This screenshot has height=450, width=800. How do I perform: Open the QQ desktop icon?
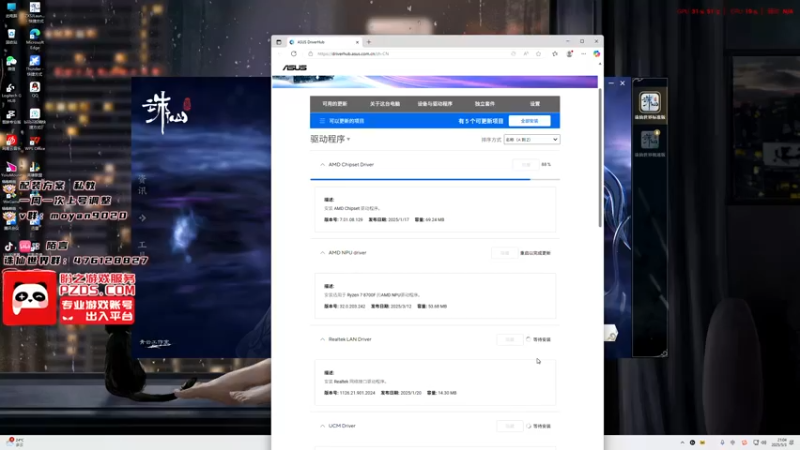(35, 89)
